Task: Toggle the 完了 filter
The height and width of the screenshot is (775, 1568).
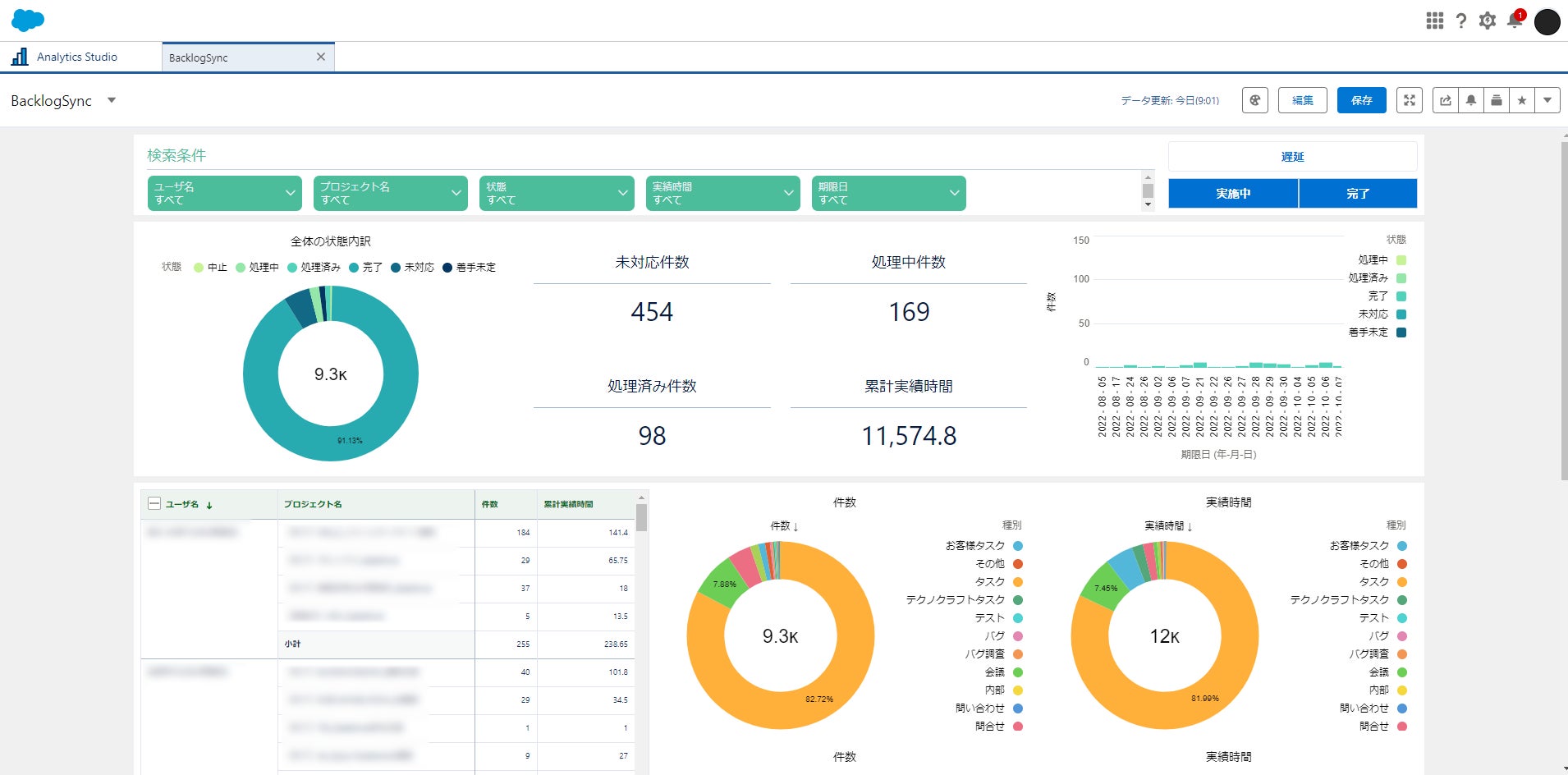Action: point(1358,194)
